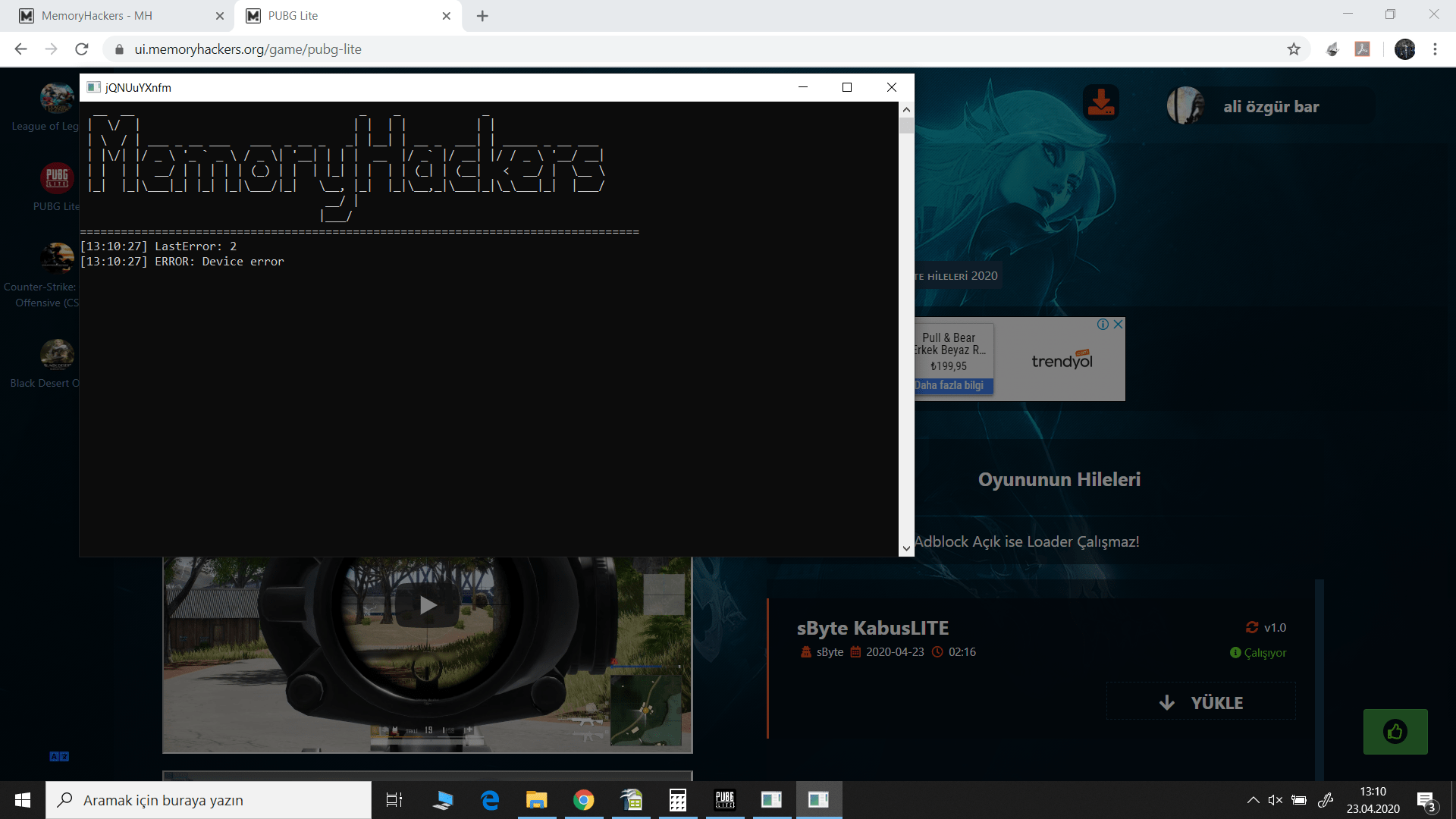This screenshot has width=1456, height=819.
Task: Click the sByte author link
Action: [x=830, y=652]
